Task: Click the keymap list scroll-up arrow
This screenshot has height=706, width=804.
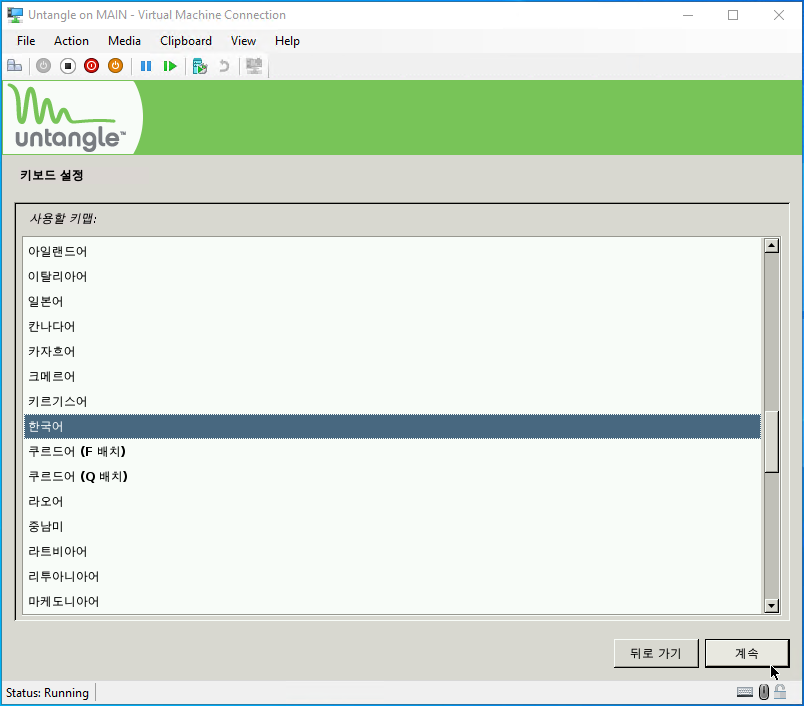Action: click(772, 246)
